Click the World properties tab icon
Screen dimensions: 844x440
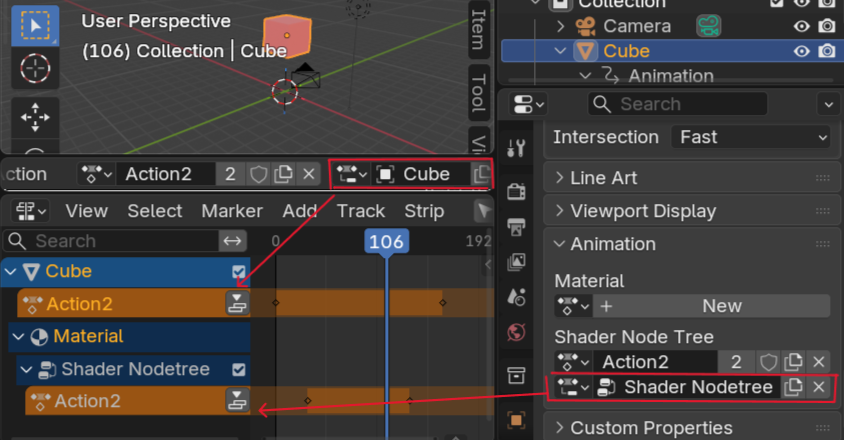[517, 332]
